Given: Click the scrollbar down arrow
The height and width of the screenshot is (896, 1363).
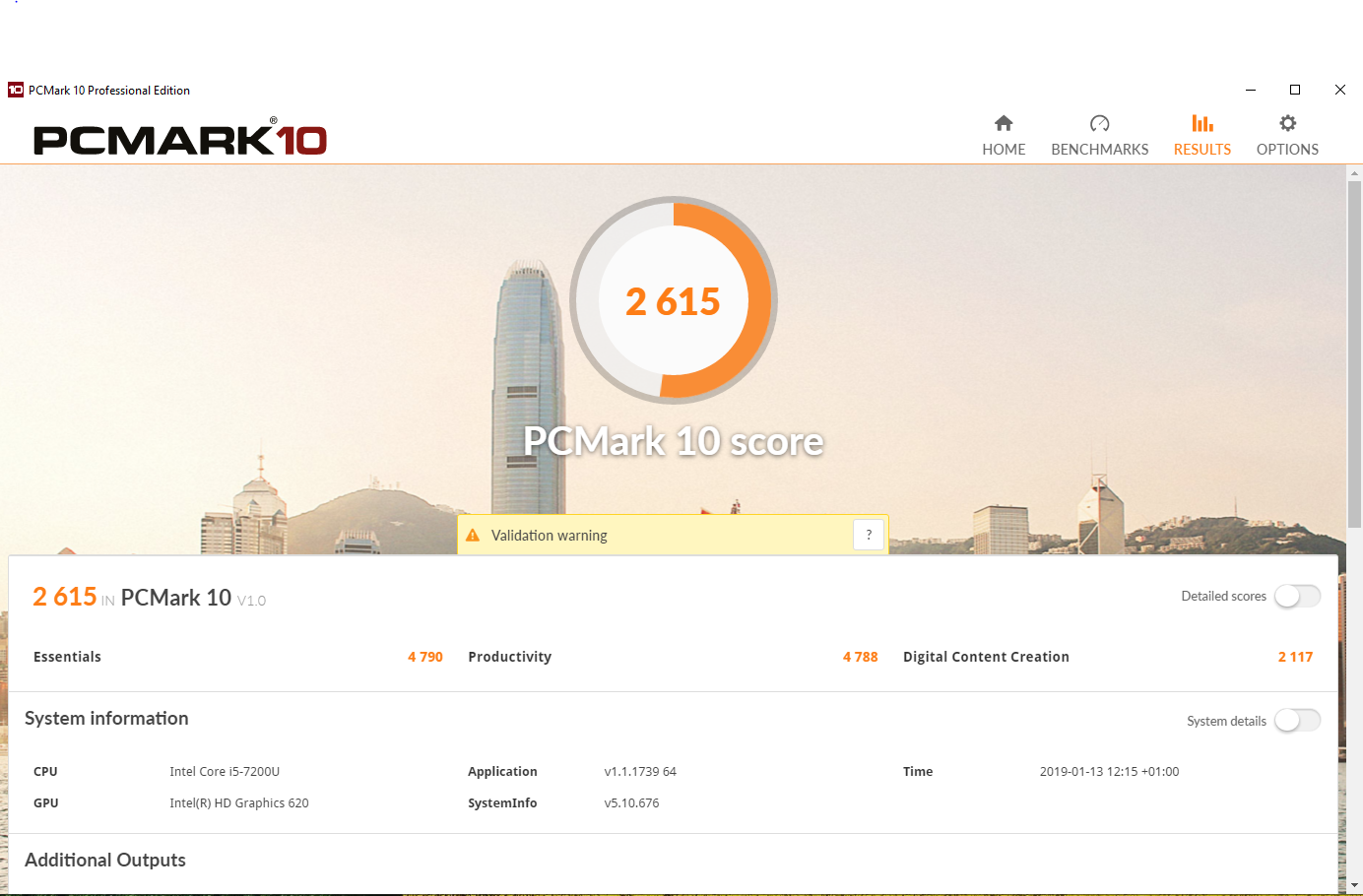Looking at the screenshot, I should 1354,885.
